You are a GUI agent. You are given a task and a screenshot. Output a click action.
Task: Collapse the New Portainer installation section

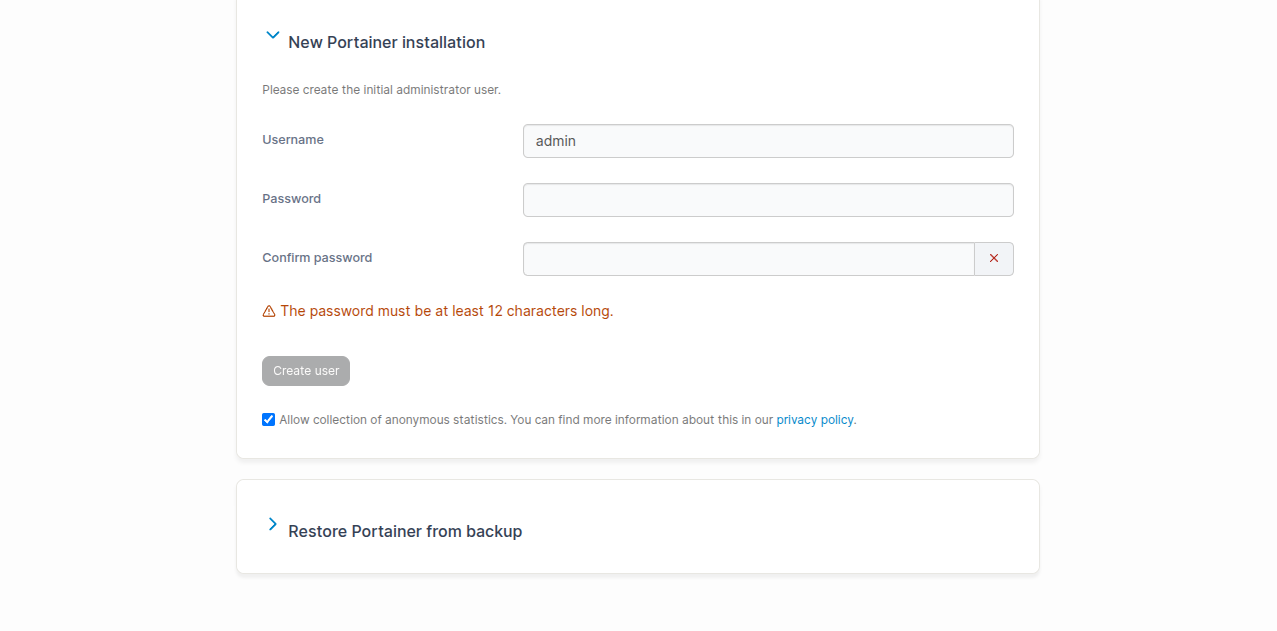point(272,35)
